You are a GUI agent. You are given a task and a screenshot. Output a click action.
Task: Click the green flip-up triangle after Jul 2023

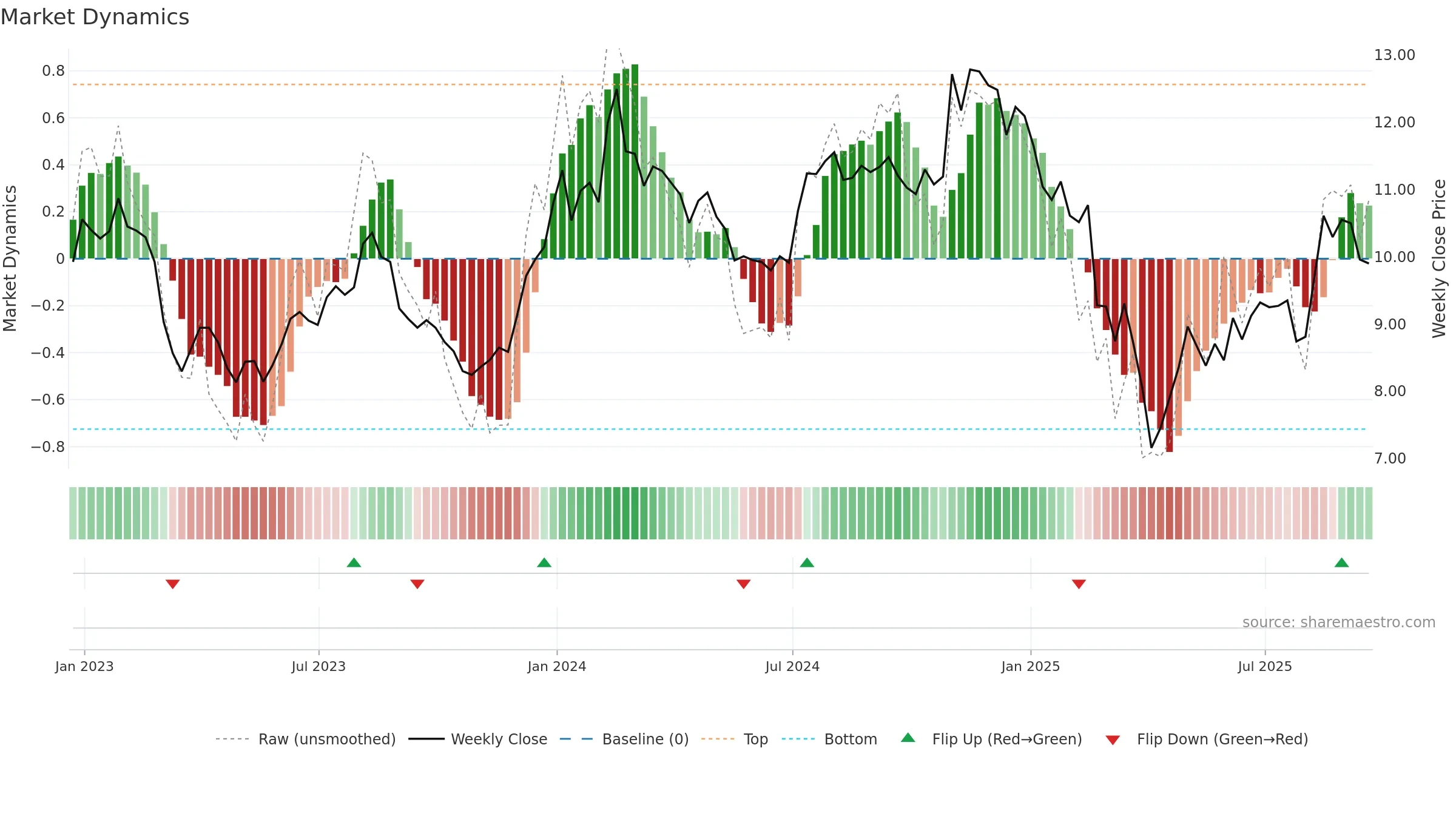pyautogui.click(x=354, y=562)
